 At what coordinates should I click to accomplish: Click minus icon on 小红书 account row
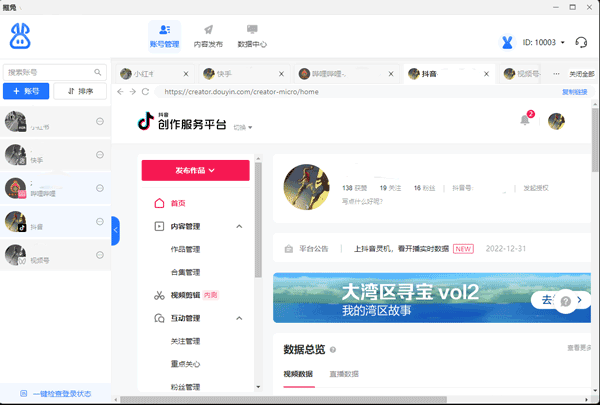point(100,121)
